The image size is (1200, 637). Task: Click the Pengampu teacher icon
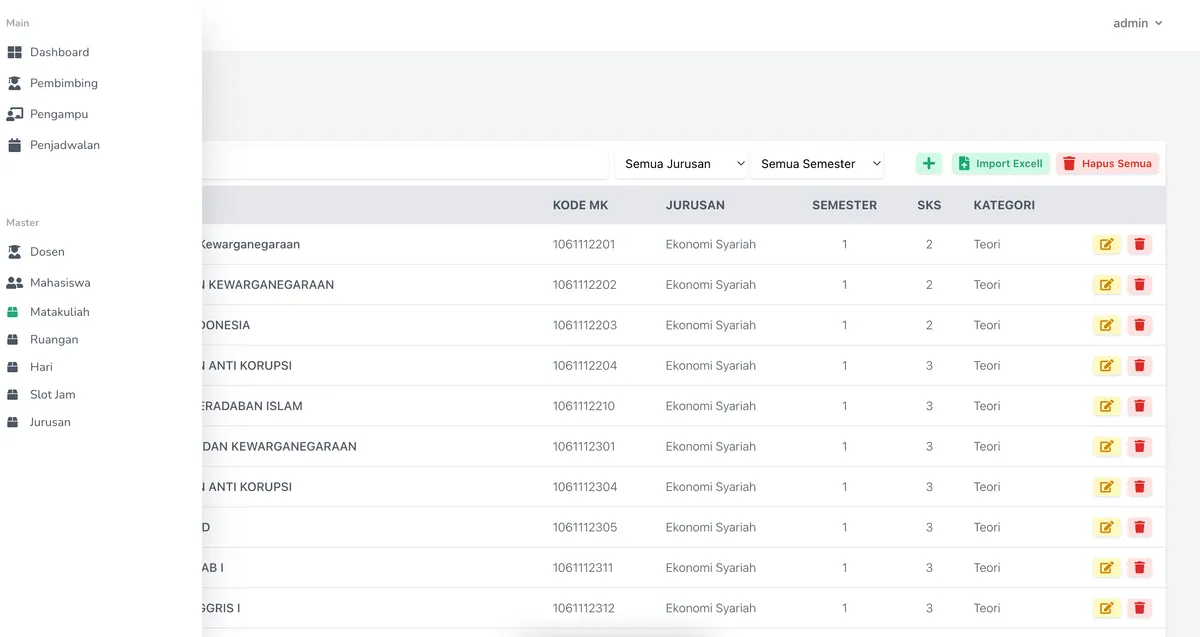tap(14, 114)
